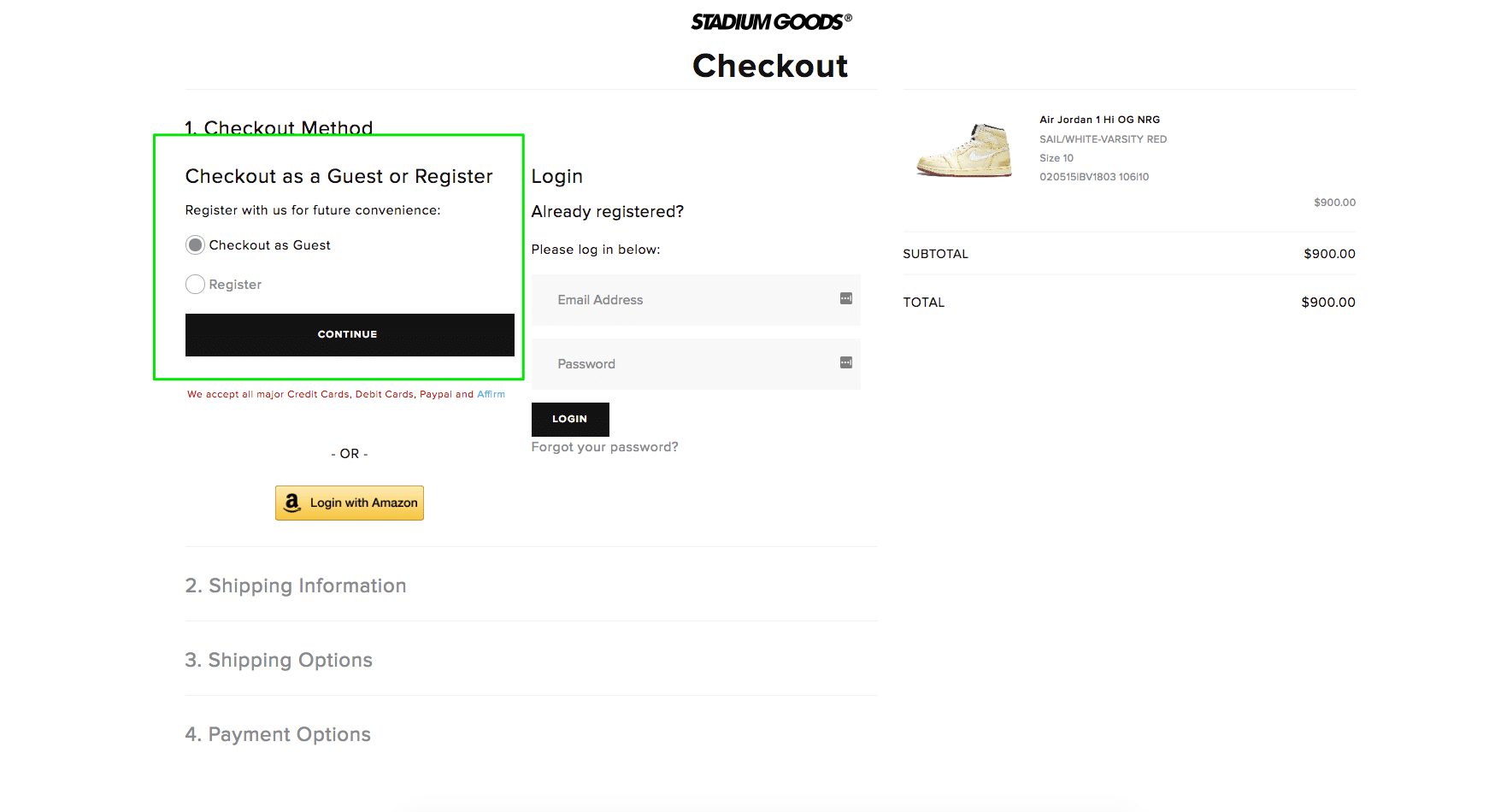Screen dimensions: 1489x812
Task: Open the Affirm link
Action: [491, 394]
